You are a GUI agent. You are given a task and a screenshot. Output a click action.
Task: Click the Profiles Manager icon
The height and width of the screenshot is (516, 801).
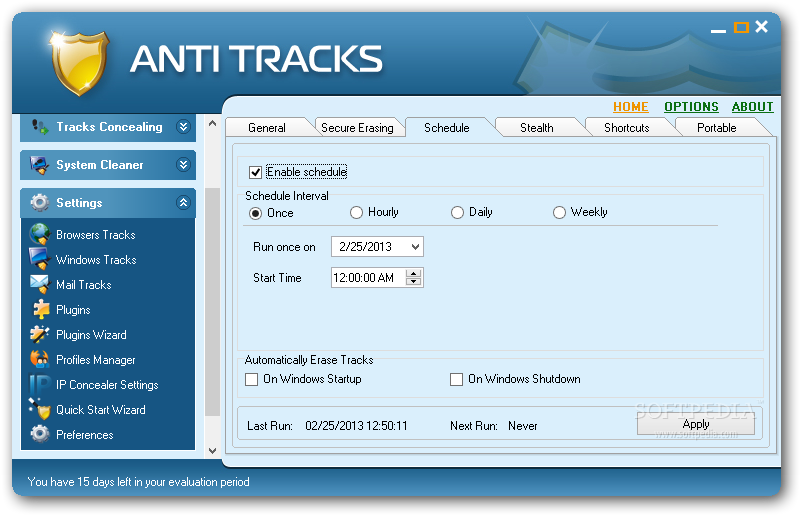point(39,359)
